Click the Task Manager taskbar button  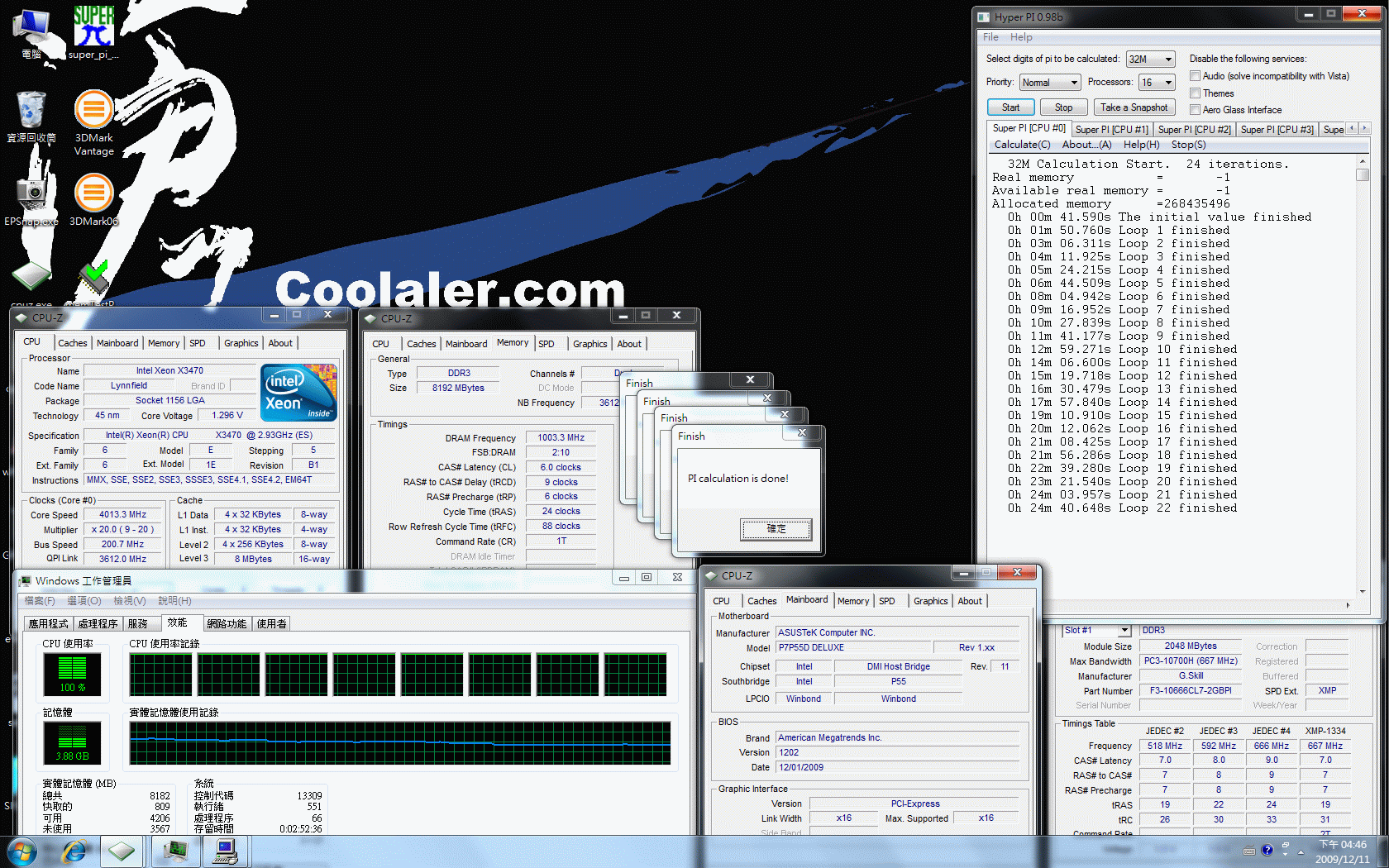175,851
